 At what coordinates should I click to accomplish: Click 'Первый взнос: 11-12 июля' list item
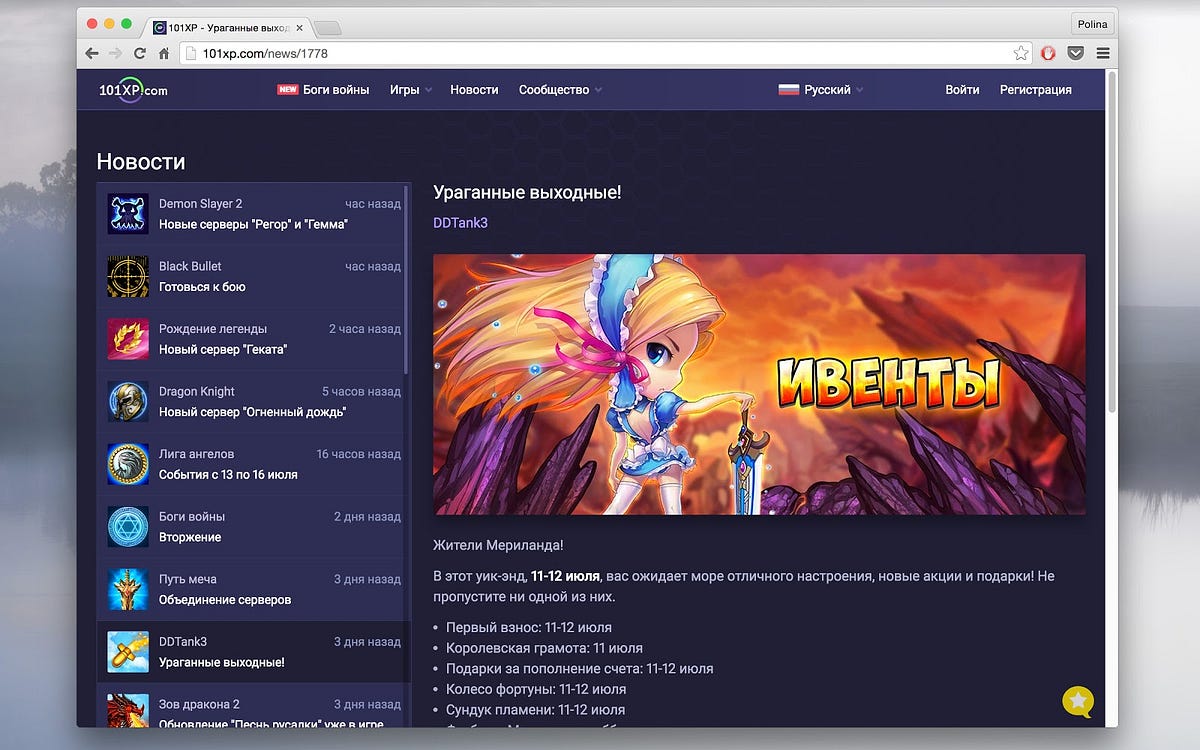coord(529,627)
